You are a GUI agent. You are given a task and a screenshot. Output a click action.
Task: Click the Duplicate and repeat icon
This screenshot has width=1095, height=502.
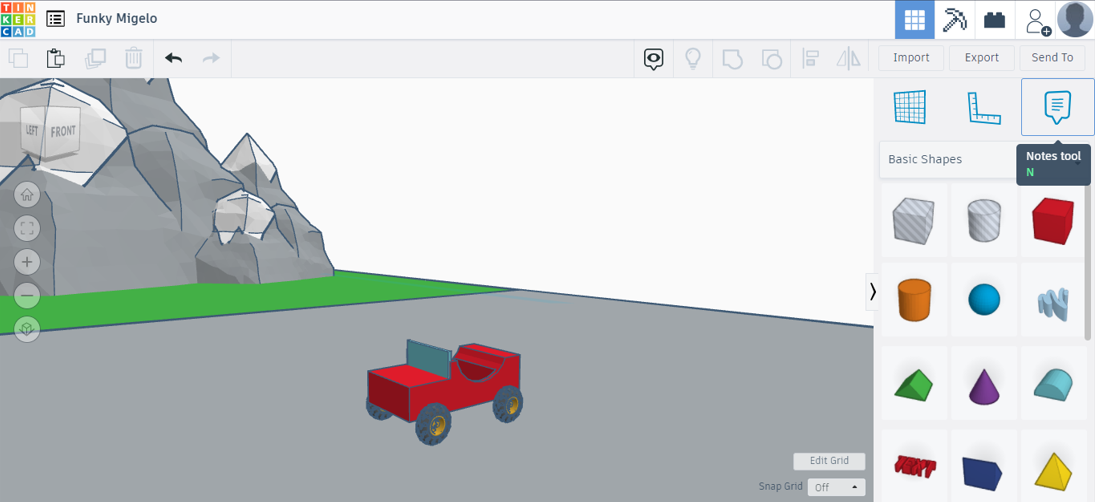(x=94, y=59)
